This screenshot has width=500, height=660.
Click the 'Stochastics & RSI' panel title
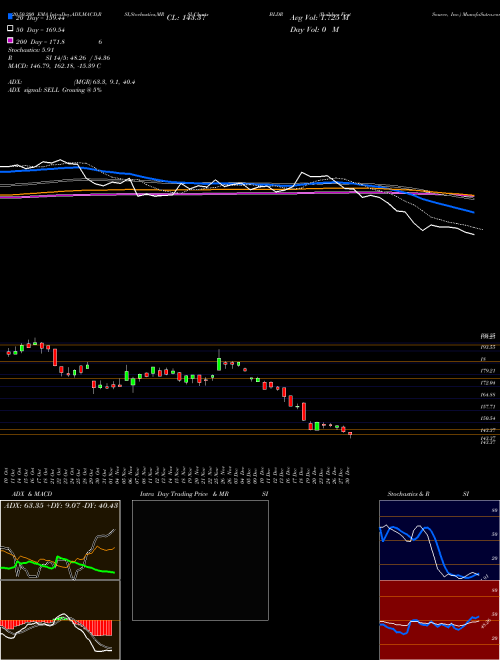pyautogui.click(x=428, y=494)
